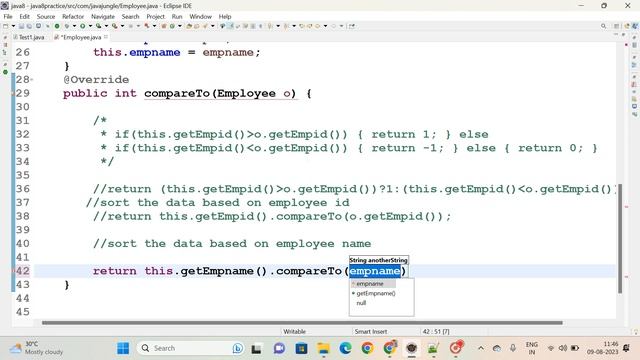Close the Employee.java editor tab
The image size is (640, 360).
coord(106,37)
